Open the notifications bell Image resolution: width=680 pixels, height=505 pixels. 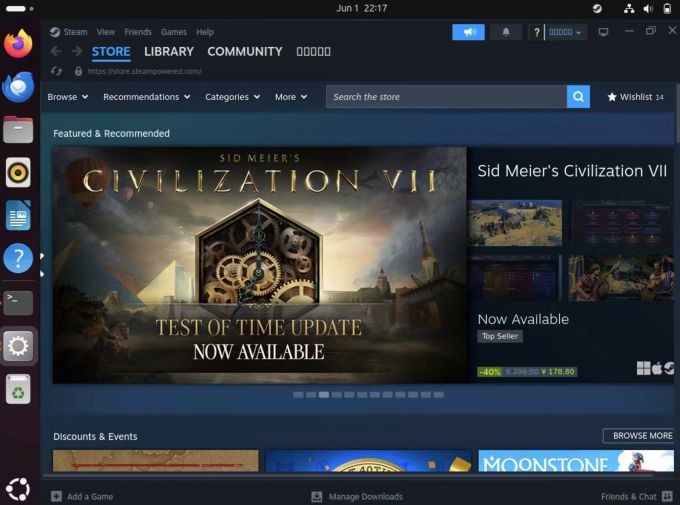point(506,32)
